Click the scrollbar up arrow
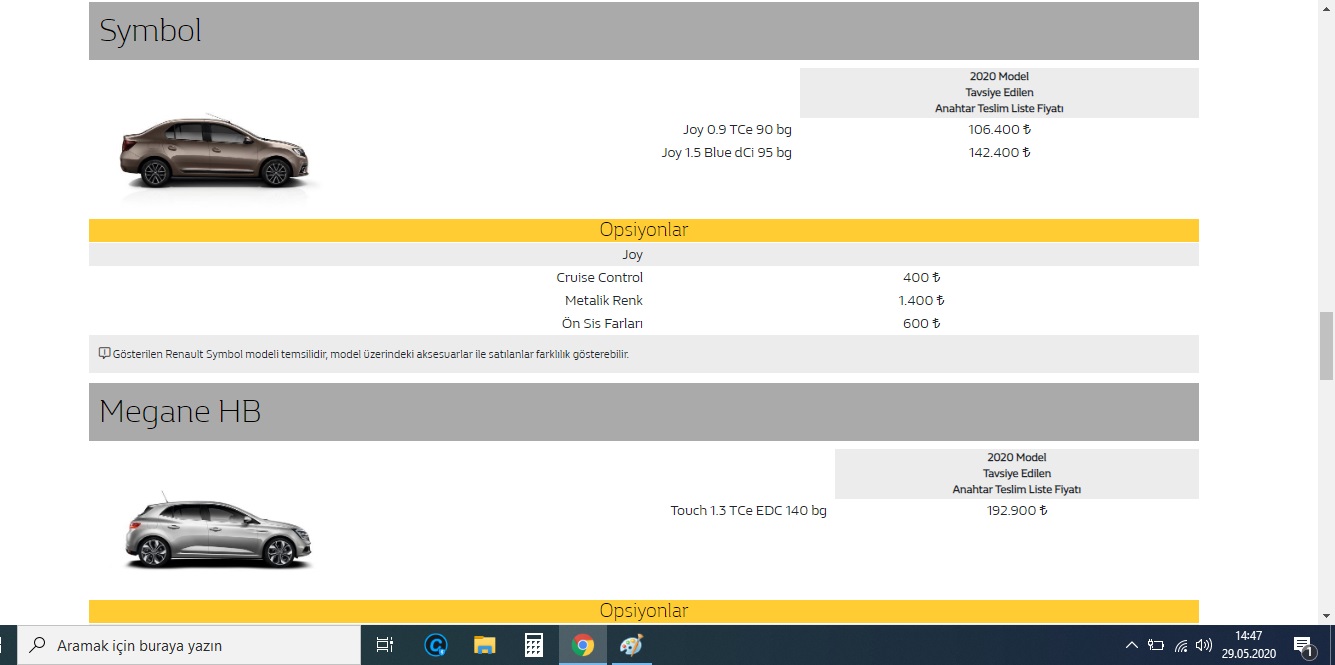Image resolution: width=1335 pixels, height=665 pixels. pyautogui.click(x=1326, y=8)
